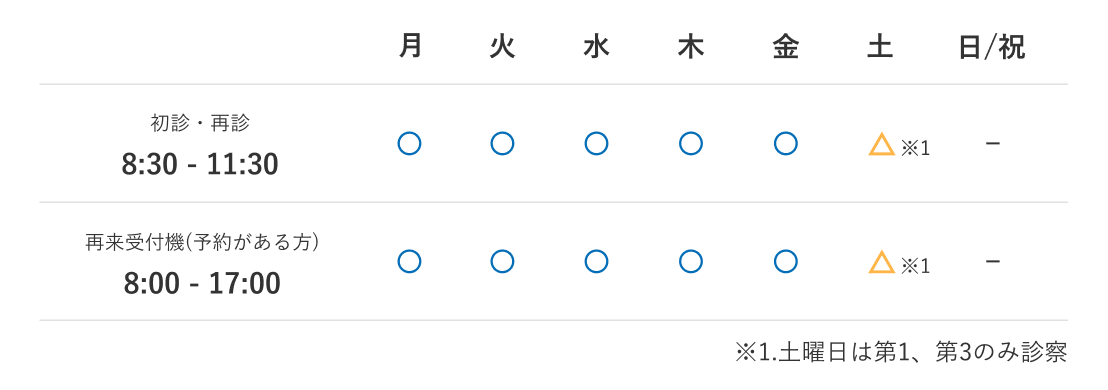Select Wednesday circle in 8:30 - 11:30 row

596,143
